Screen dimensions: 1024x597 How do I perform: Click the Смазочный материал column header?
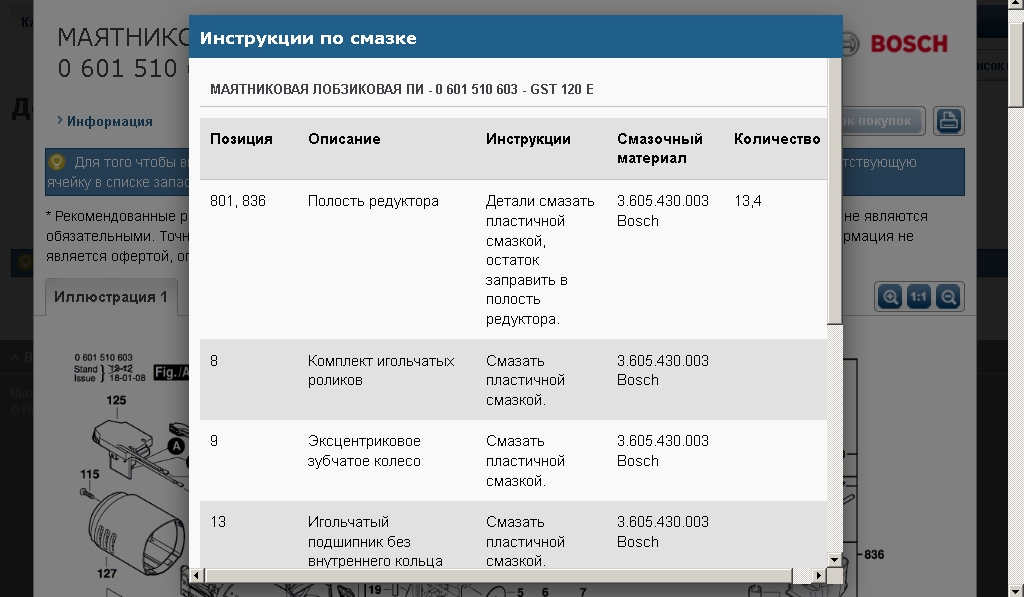point(660,148)
